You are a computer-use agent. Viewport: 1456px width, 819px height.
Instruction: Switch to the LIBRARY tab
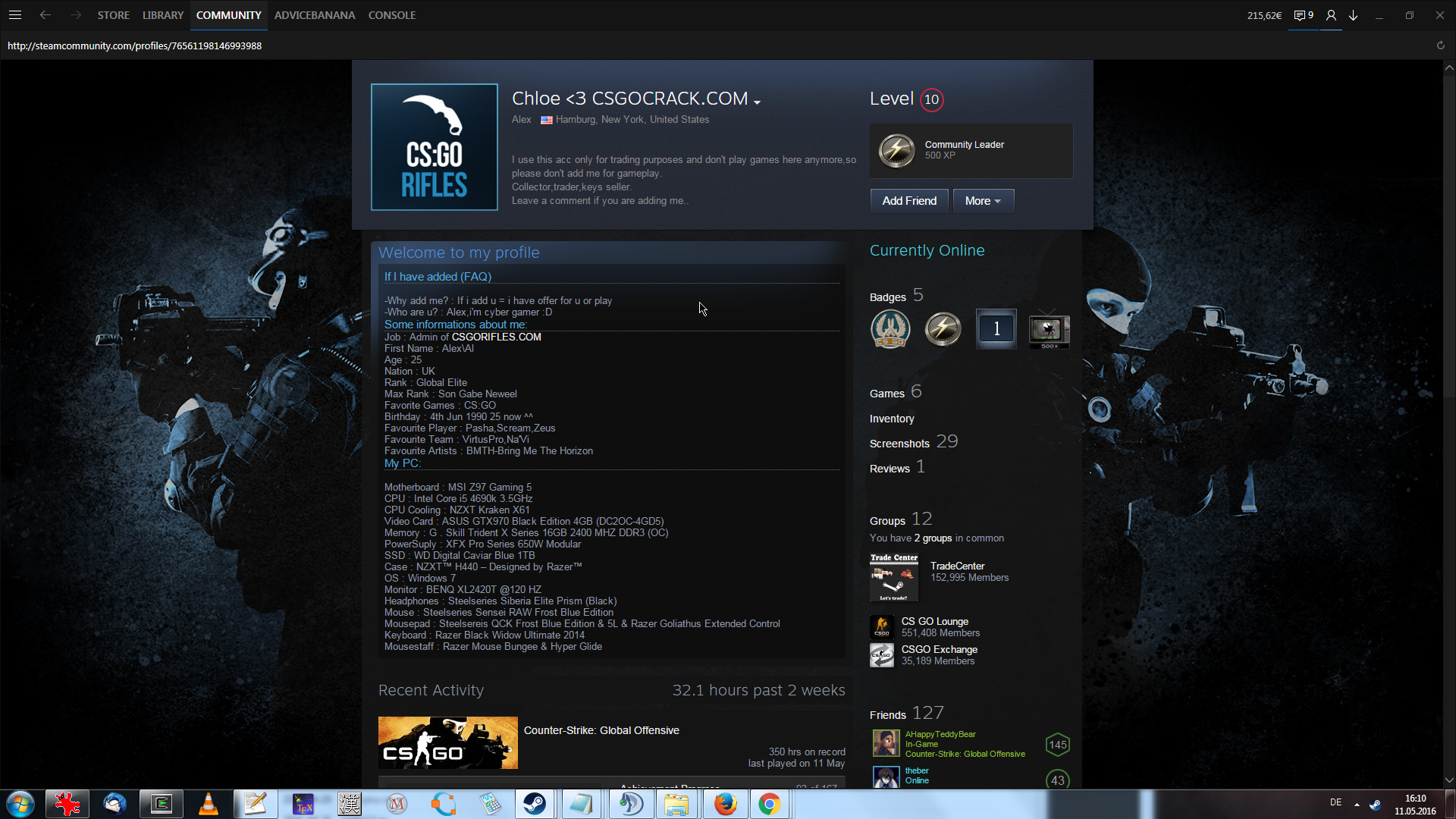tap(163, 15)
